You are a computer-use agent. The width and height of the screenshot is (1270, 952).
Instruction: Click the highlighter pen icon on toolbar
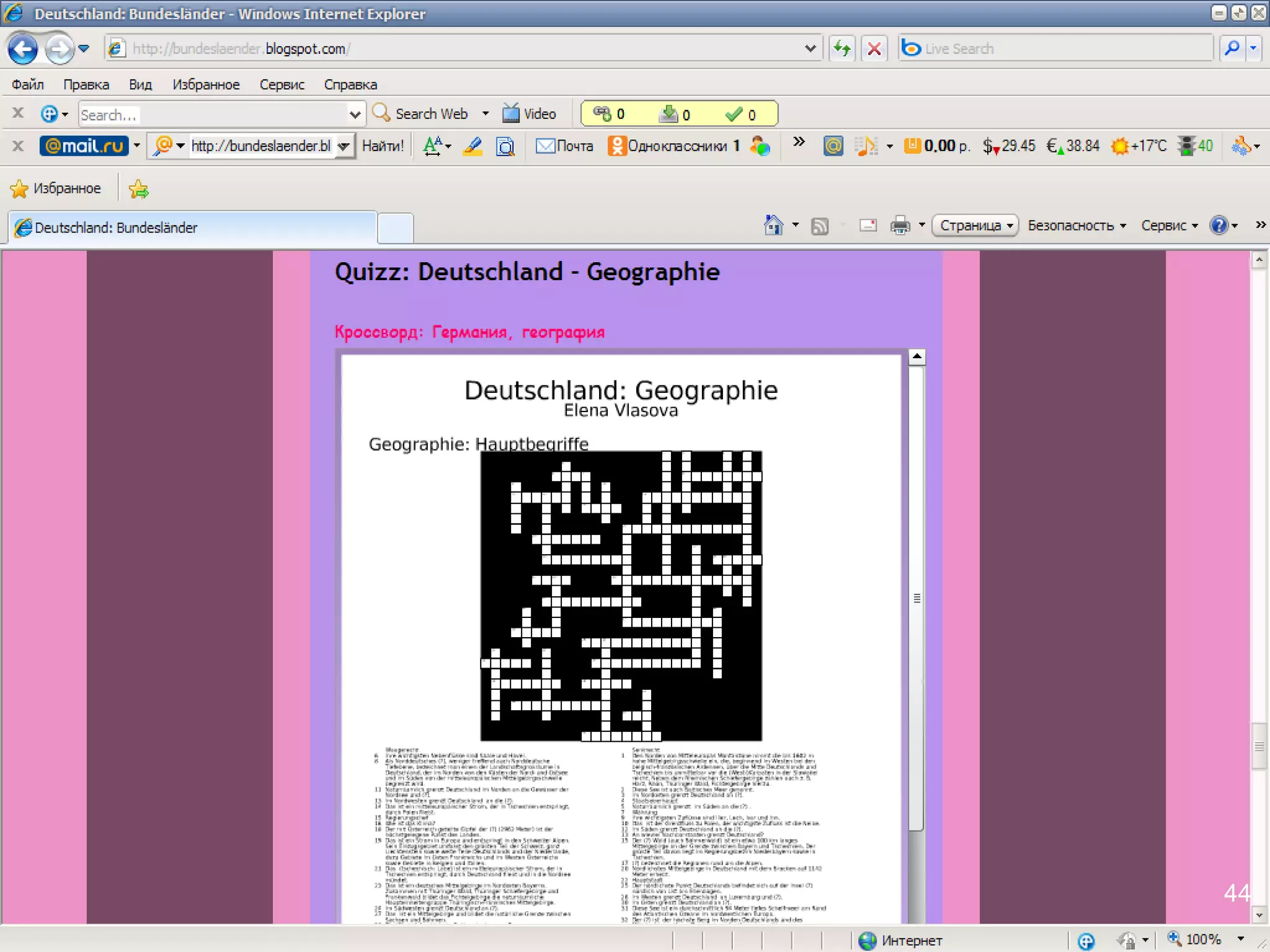(473, 146)
